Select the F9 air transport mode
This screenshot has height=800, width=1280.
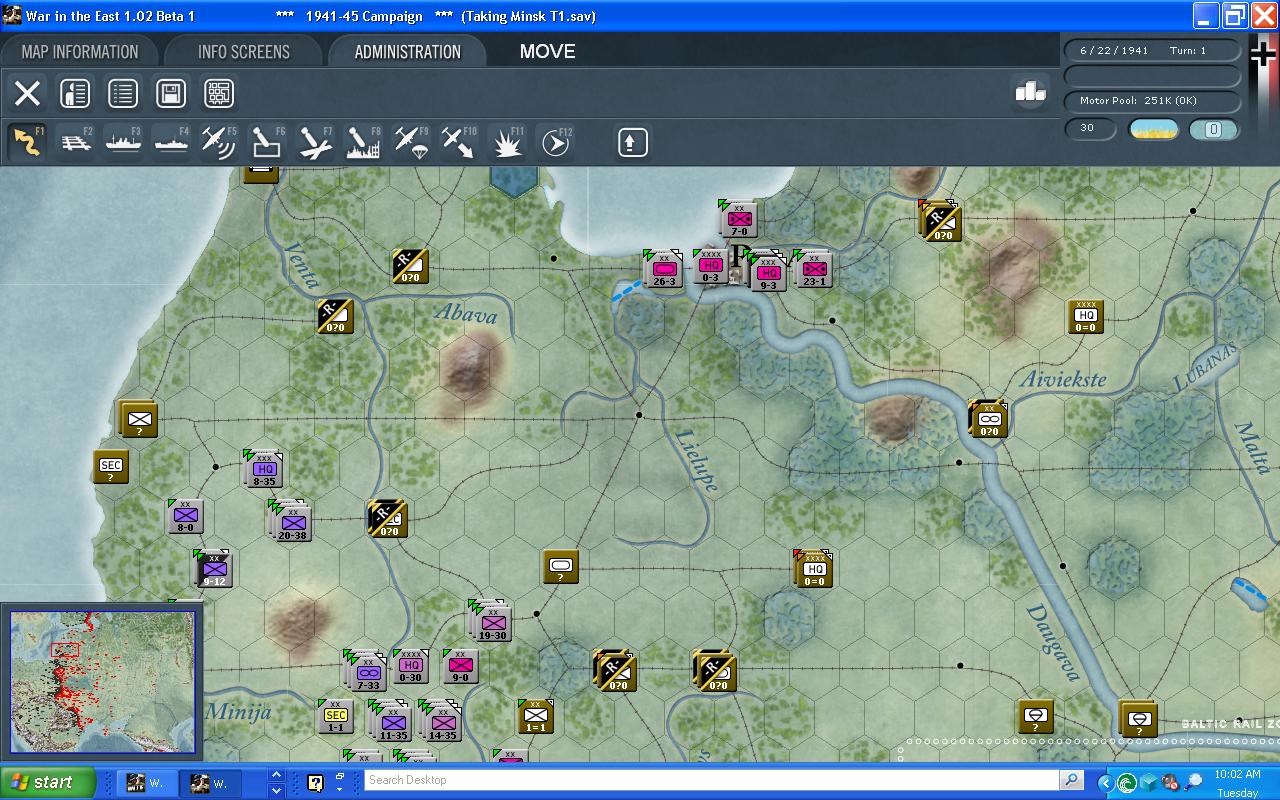411,143
